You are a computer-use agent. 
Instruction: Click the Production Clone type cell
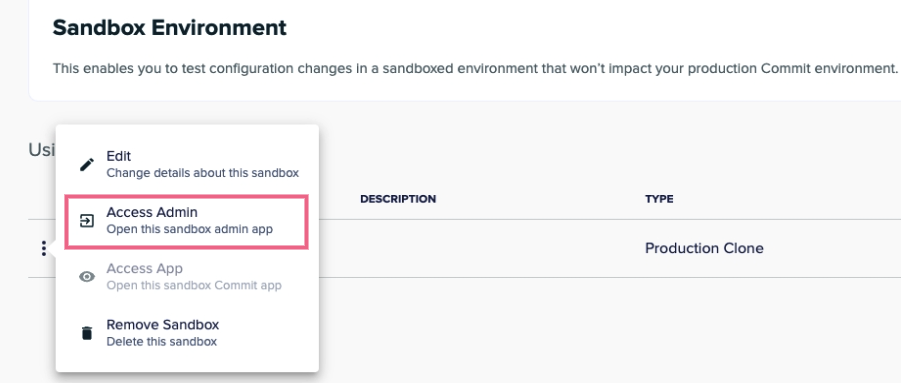click(704, 249)
